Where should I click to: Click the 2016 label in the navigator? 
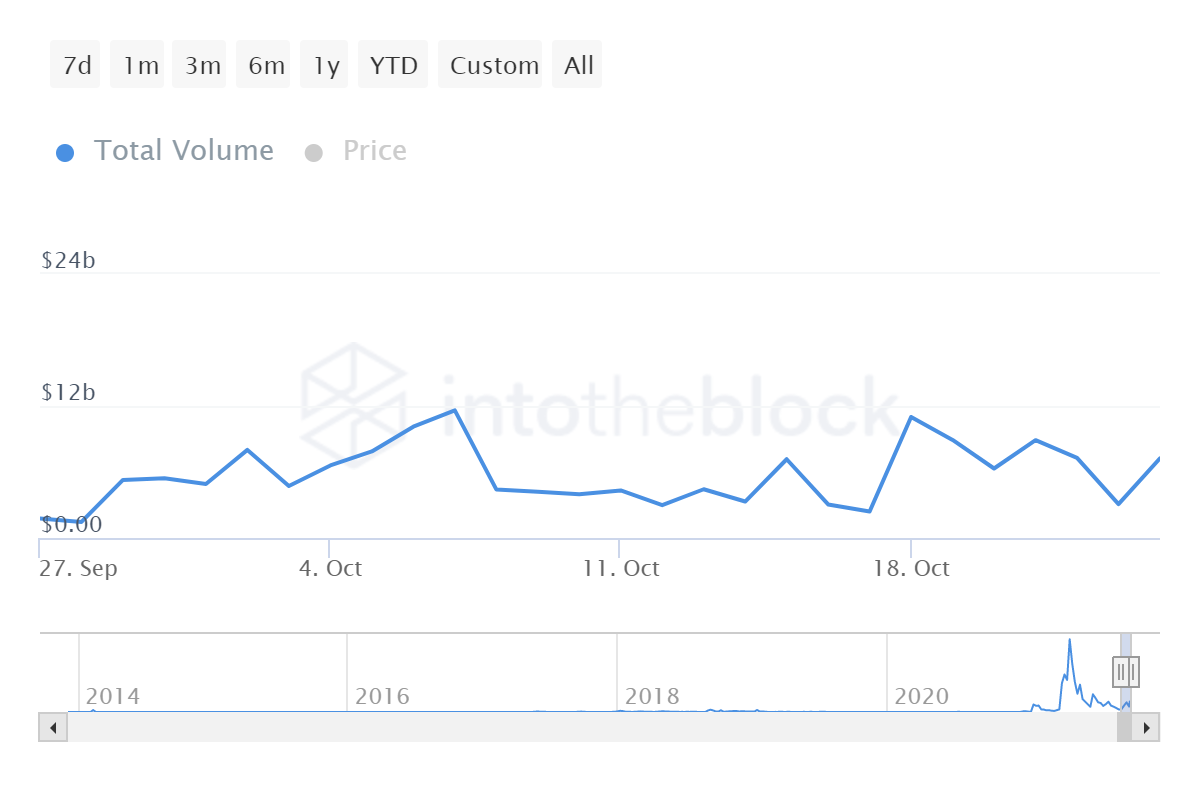(x=382, y=696)
